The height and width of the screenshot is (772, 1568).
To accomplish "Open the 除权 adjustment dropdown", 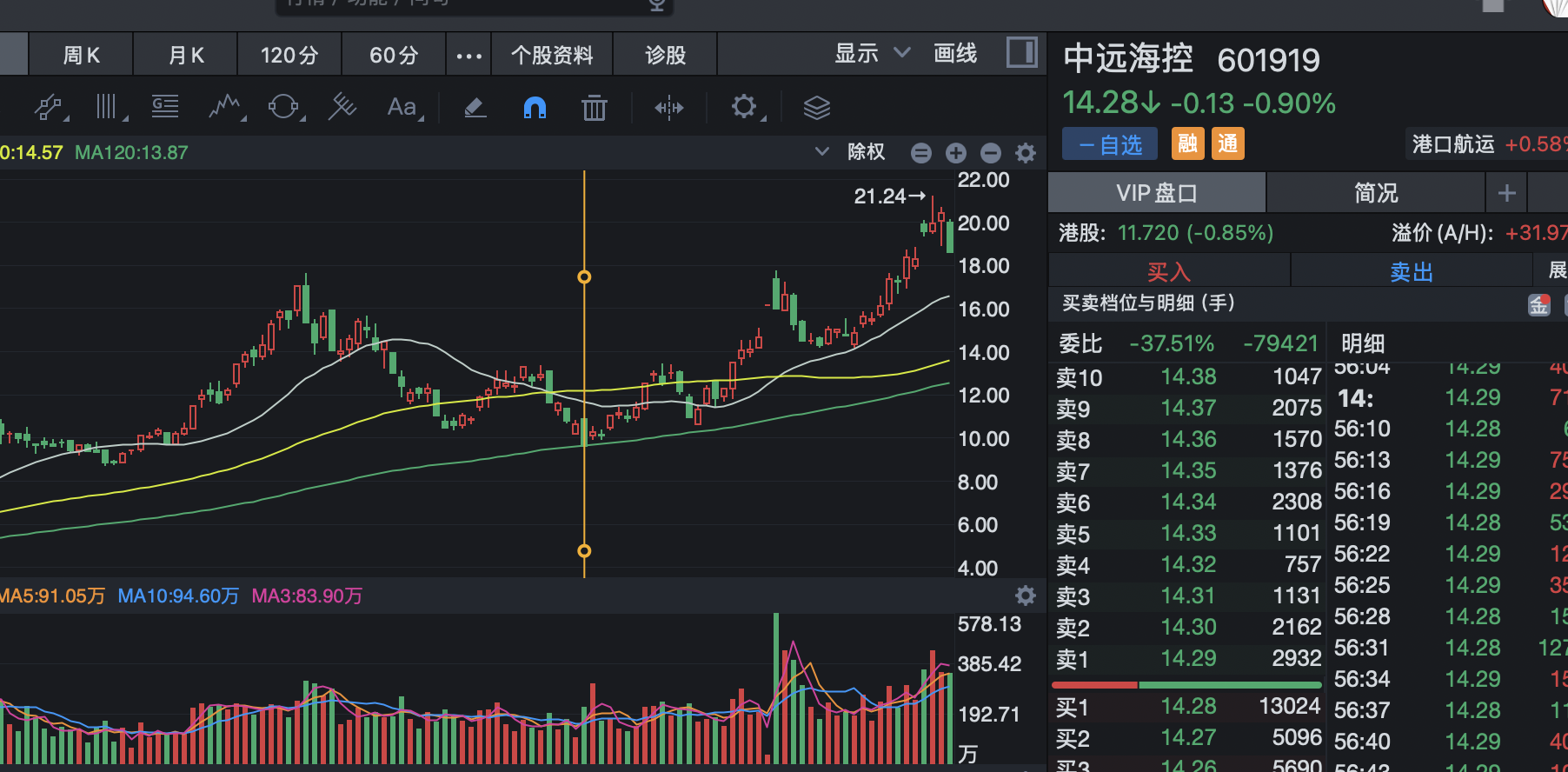I will click(852, 152).
